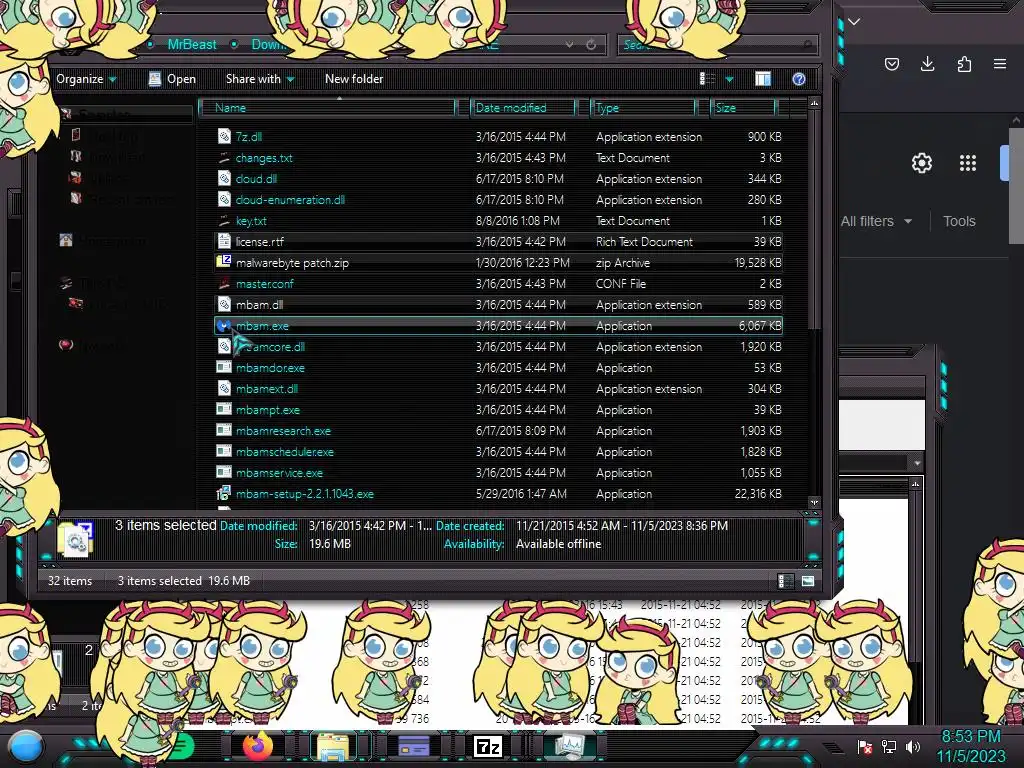Click the cloud-enumeration.dll file name
This screenshot has width=1024, height=768.
pos(290,200)
